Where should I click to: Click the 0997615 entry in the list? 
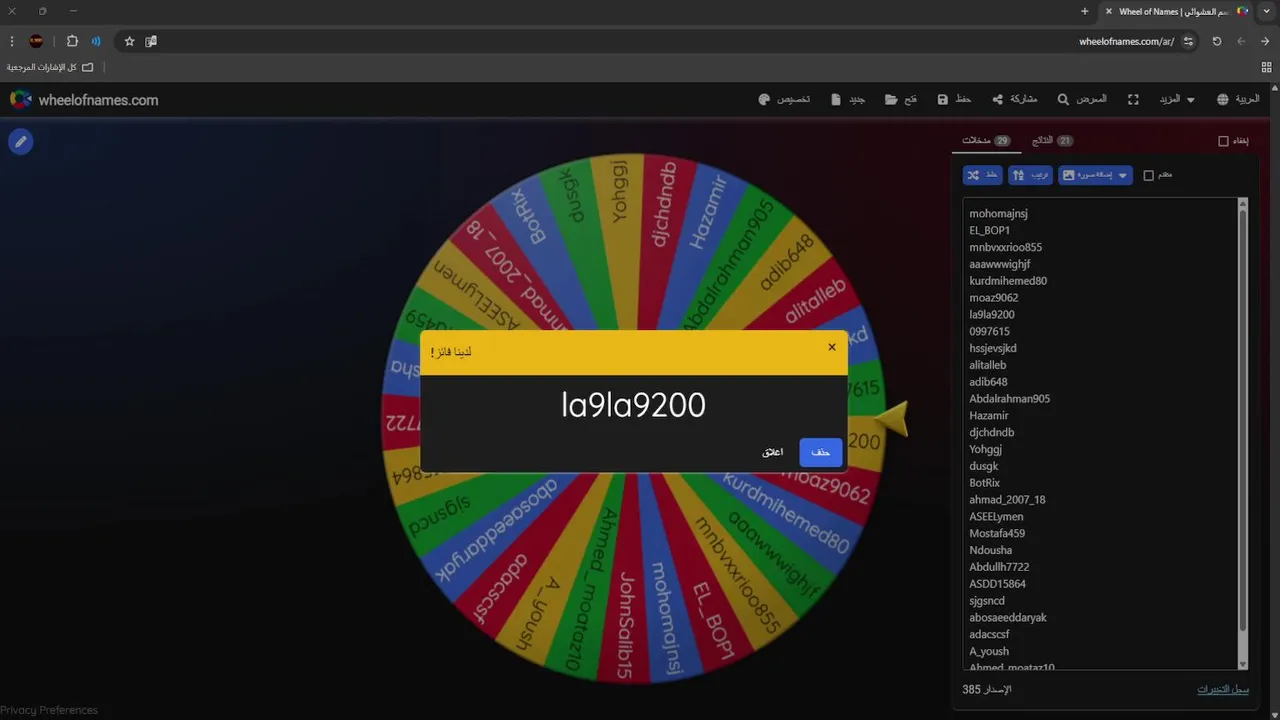[989, 331]
